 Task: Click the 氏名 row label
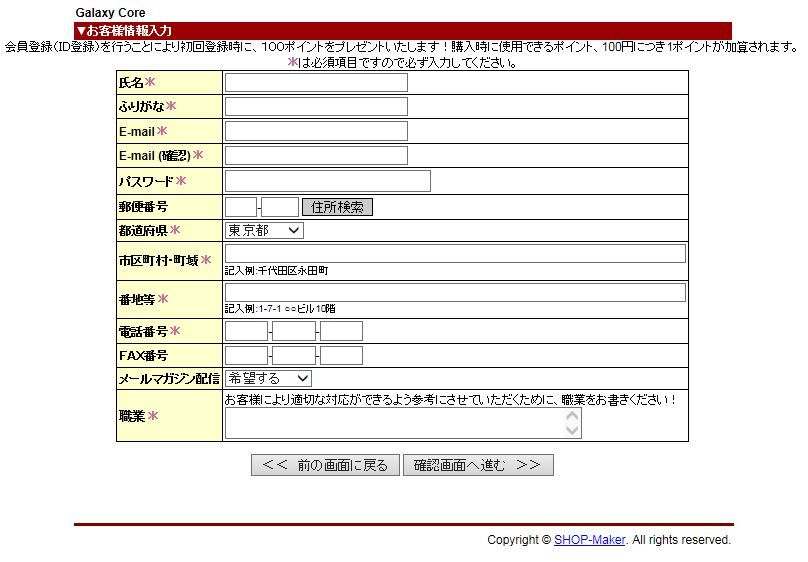click(131, 83)
